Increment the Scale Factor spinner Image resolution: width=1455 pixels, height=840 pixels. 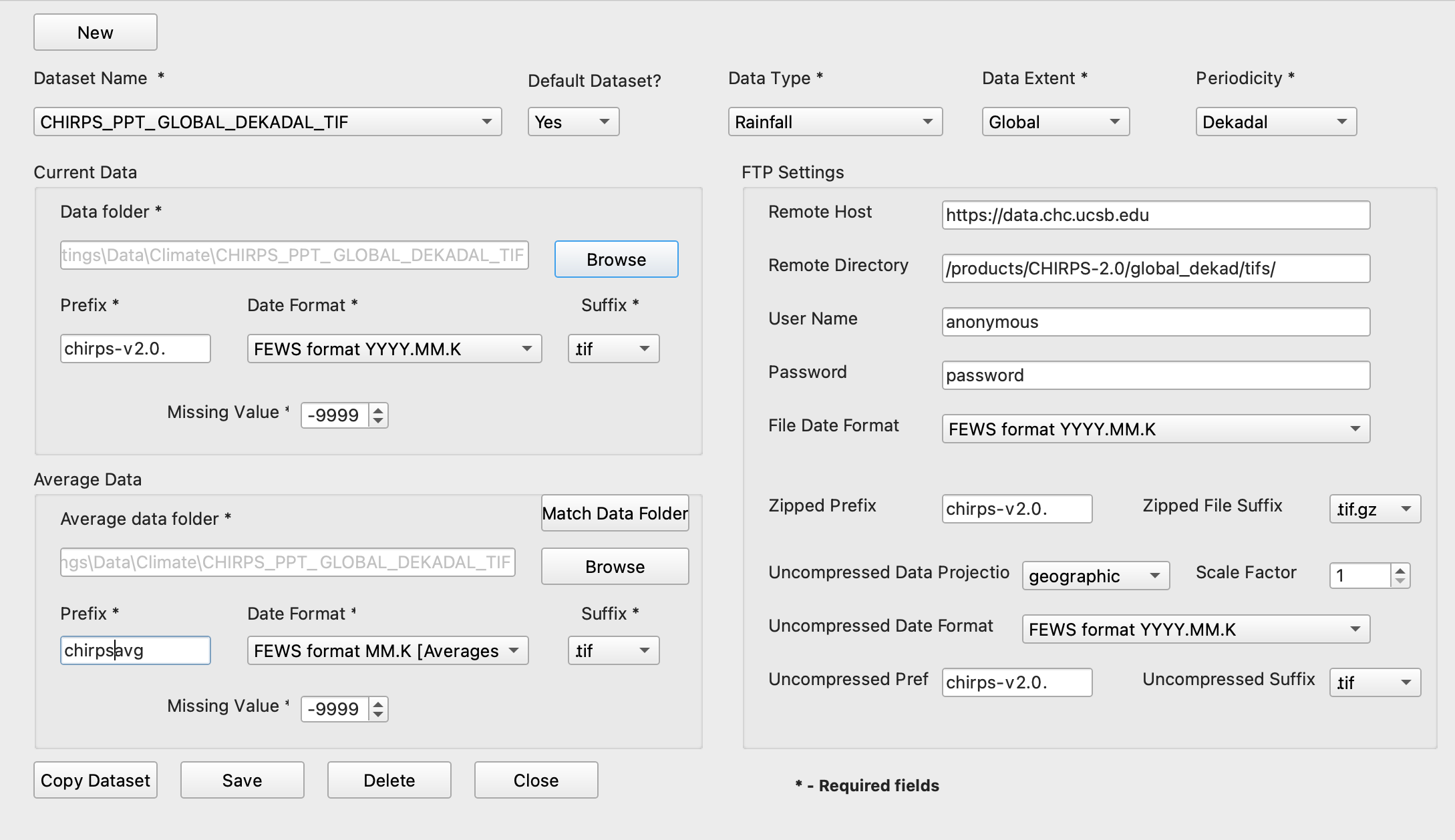point(1400,570)
